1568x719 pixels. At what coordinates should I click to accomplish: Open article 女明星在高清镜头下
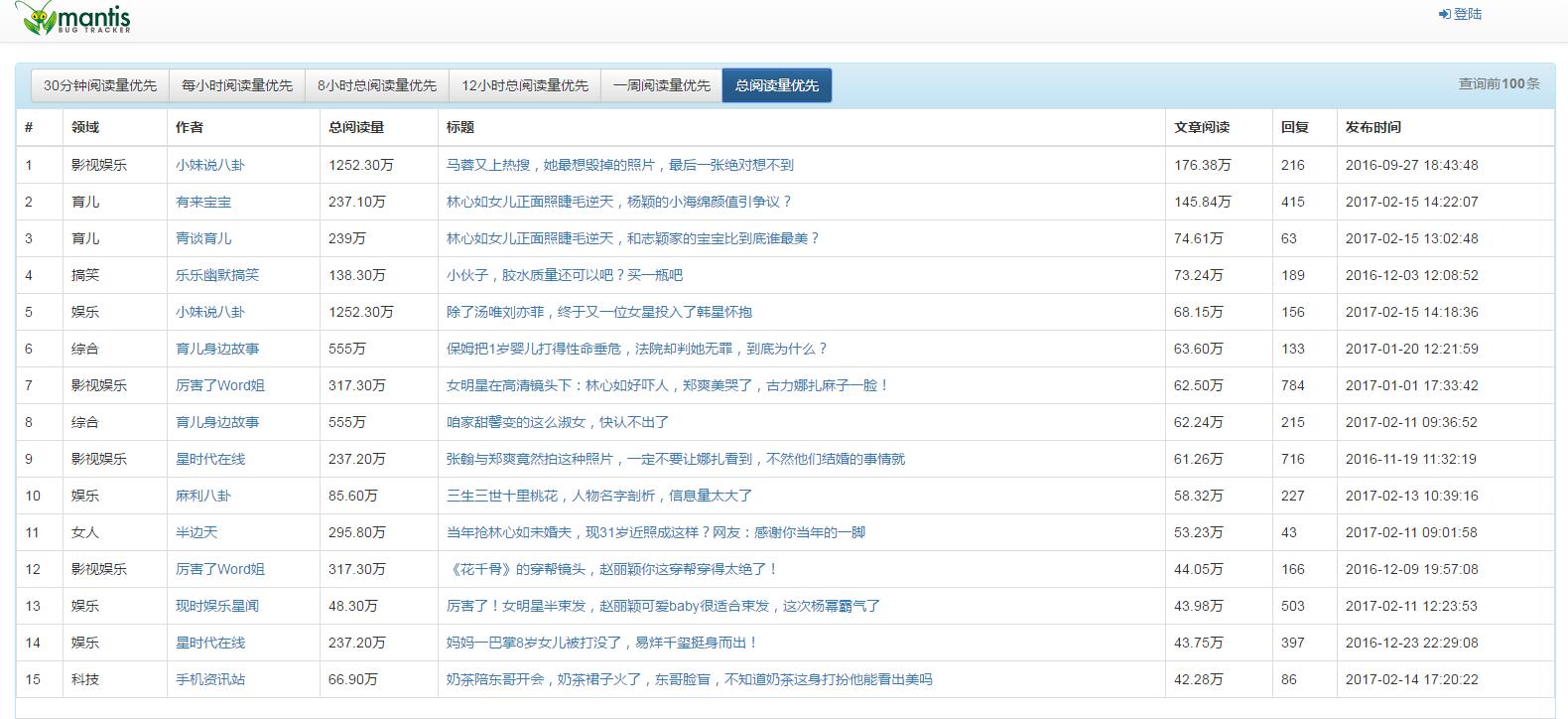click(668, 385)
